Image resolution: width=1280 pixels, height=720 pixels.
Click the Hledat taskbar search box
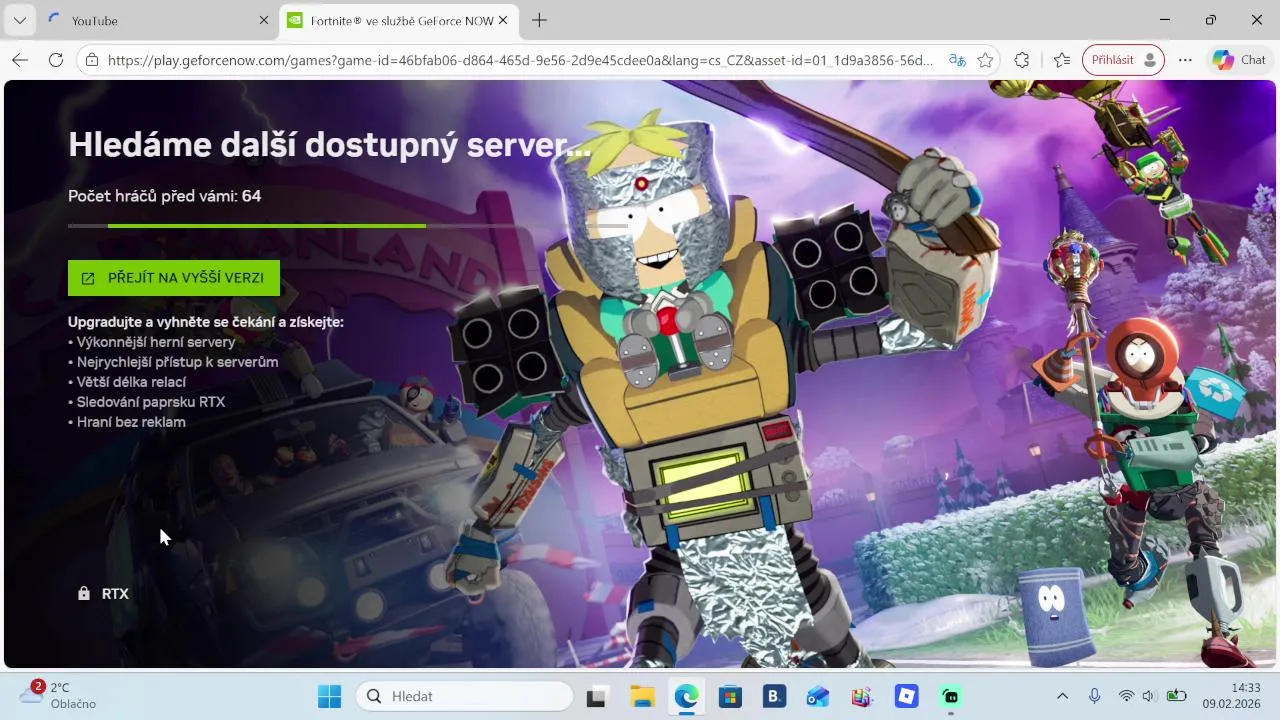(x=464, y=696)
